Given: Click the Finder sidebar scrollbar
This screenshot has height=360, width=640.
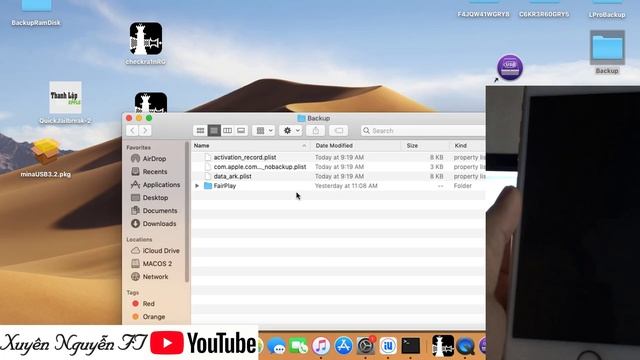Looking at the screenshot, I should coord(187,212).
